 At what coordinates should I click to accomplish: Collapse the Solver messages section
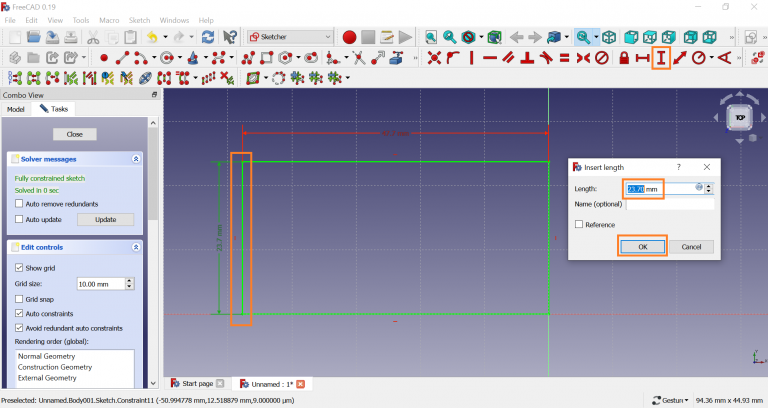pyautogui.click(x=136, y=159)
